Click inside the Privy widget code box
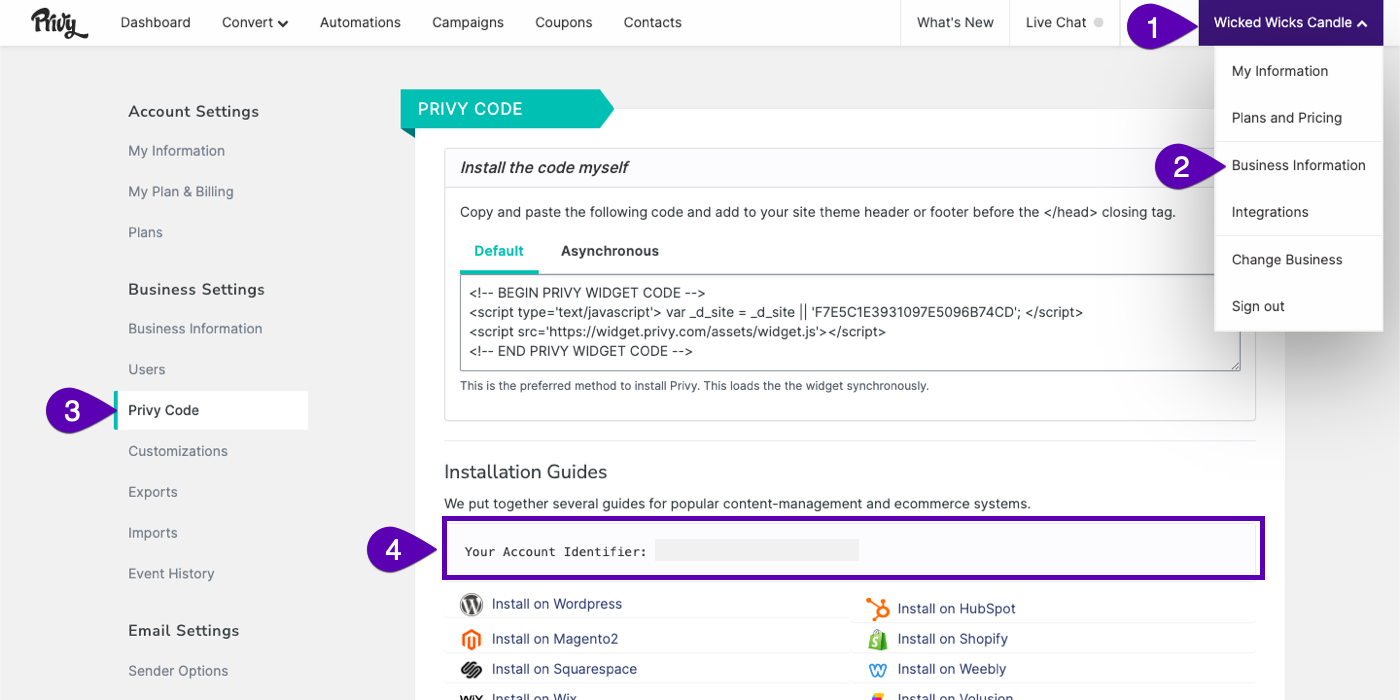Viewport: 1400px width, 700px height. tap(848, 322)
